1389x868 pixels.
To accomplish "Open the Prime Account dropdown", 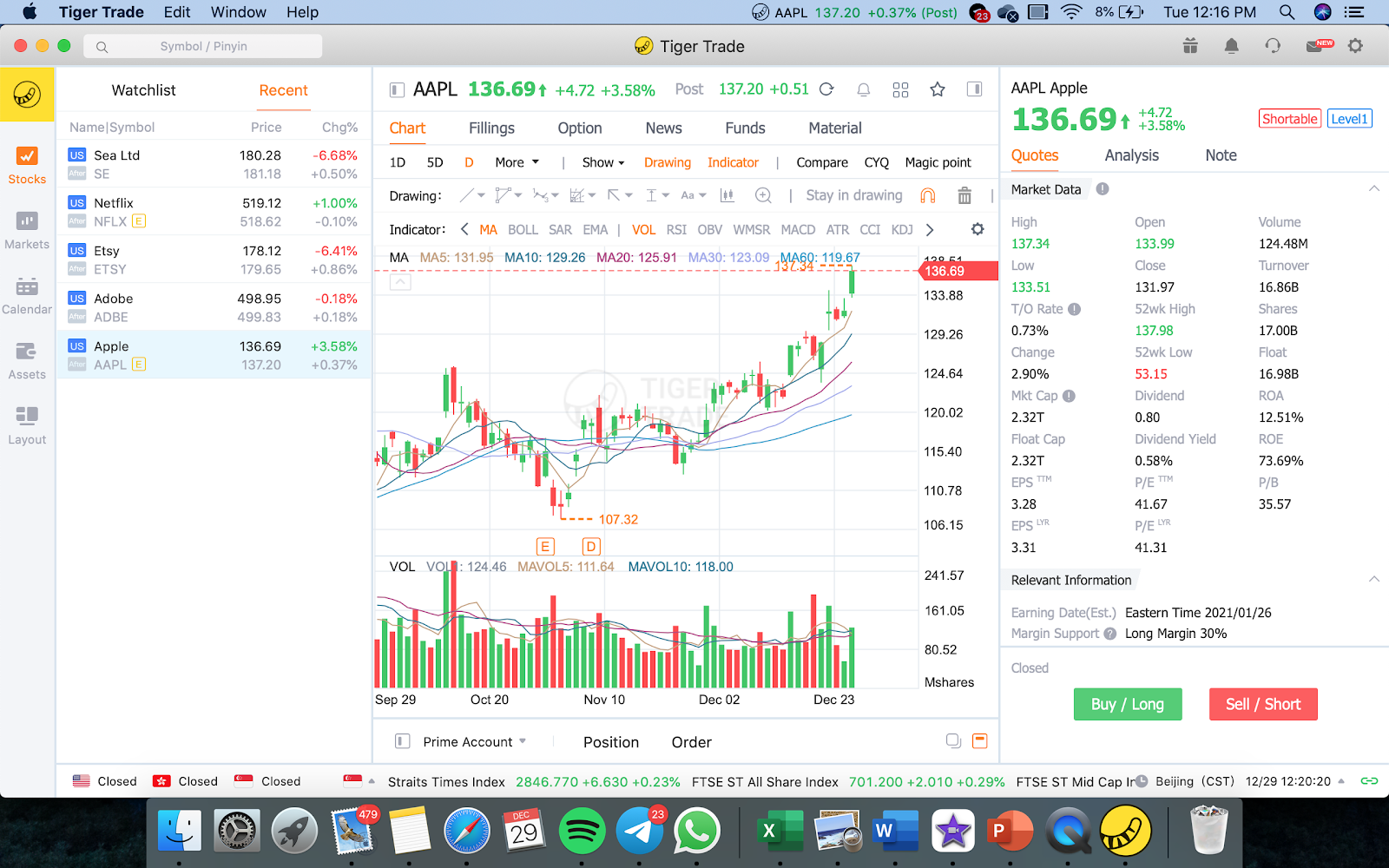I will click(475, 742).
